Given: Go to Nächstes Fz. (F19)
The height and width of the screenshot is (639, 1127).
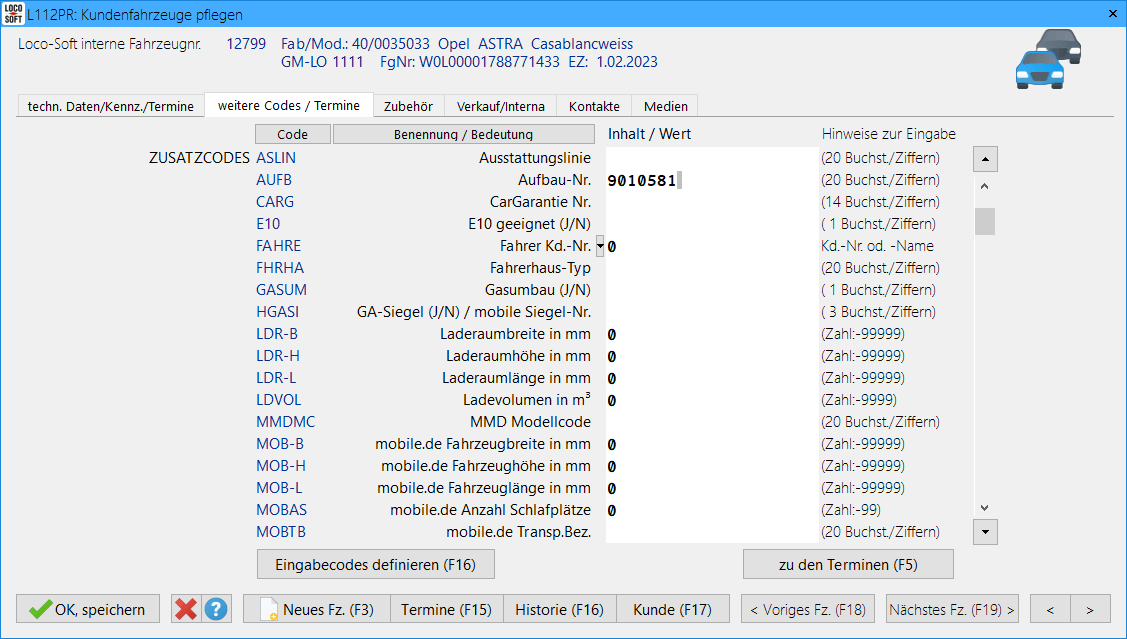Looking at the screenshot, I should pyautogui.click(x=951, y=609).
